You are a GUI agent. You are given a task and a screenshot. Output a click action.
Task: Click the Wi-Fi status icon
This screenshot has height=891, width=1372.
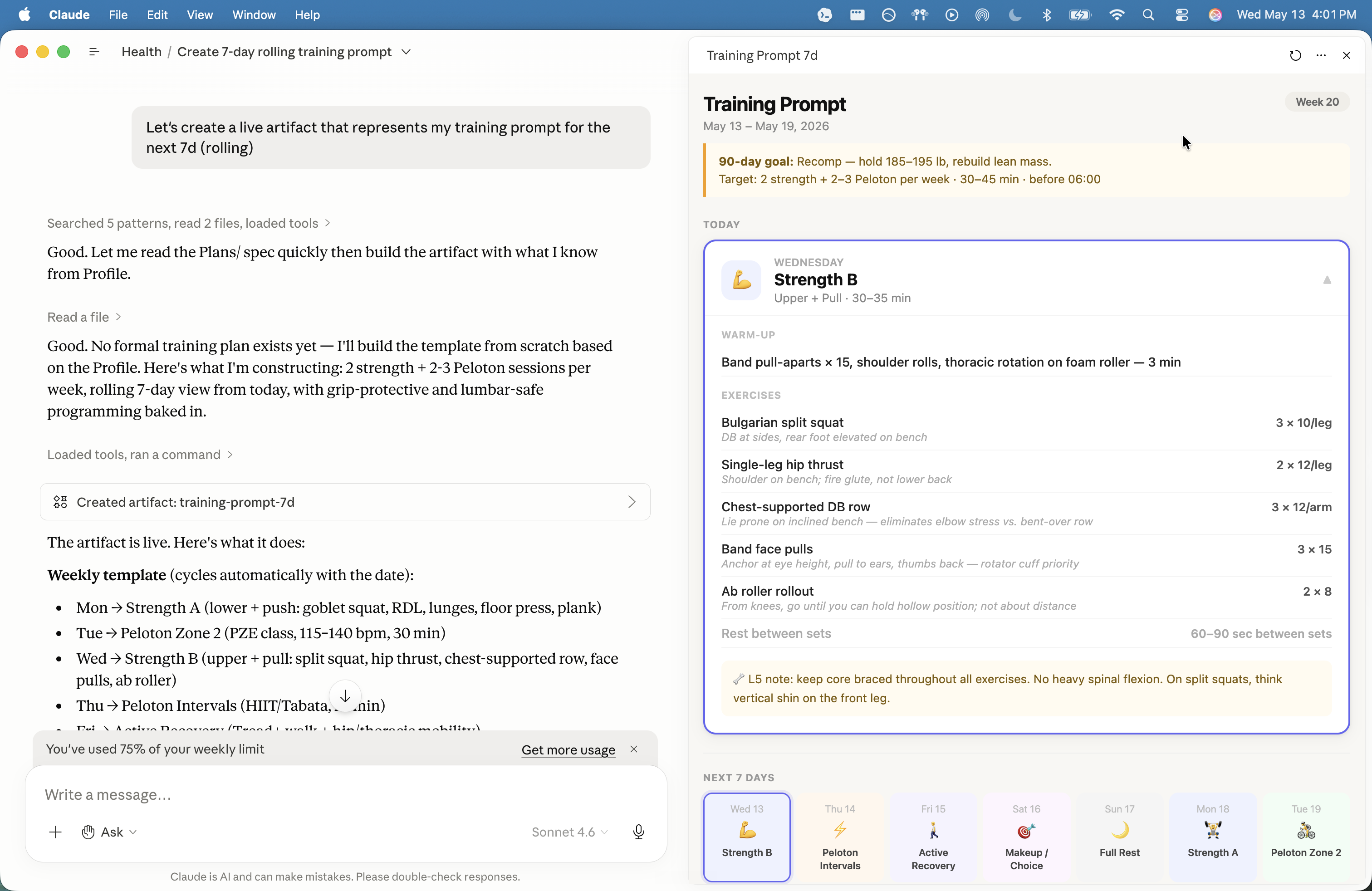click(x=1117, y=15)
